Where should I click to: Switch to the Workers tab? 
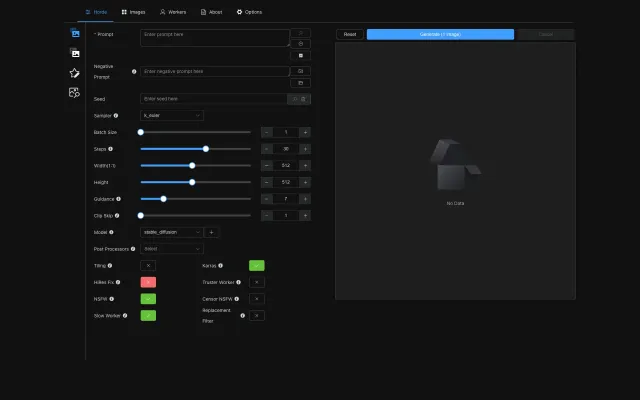coord(172,12)
